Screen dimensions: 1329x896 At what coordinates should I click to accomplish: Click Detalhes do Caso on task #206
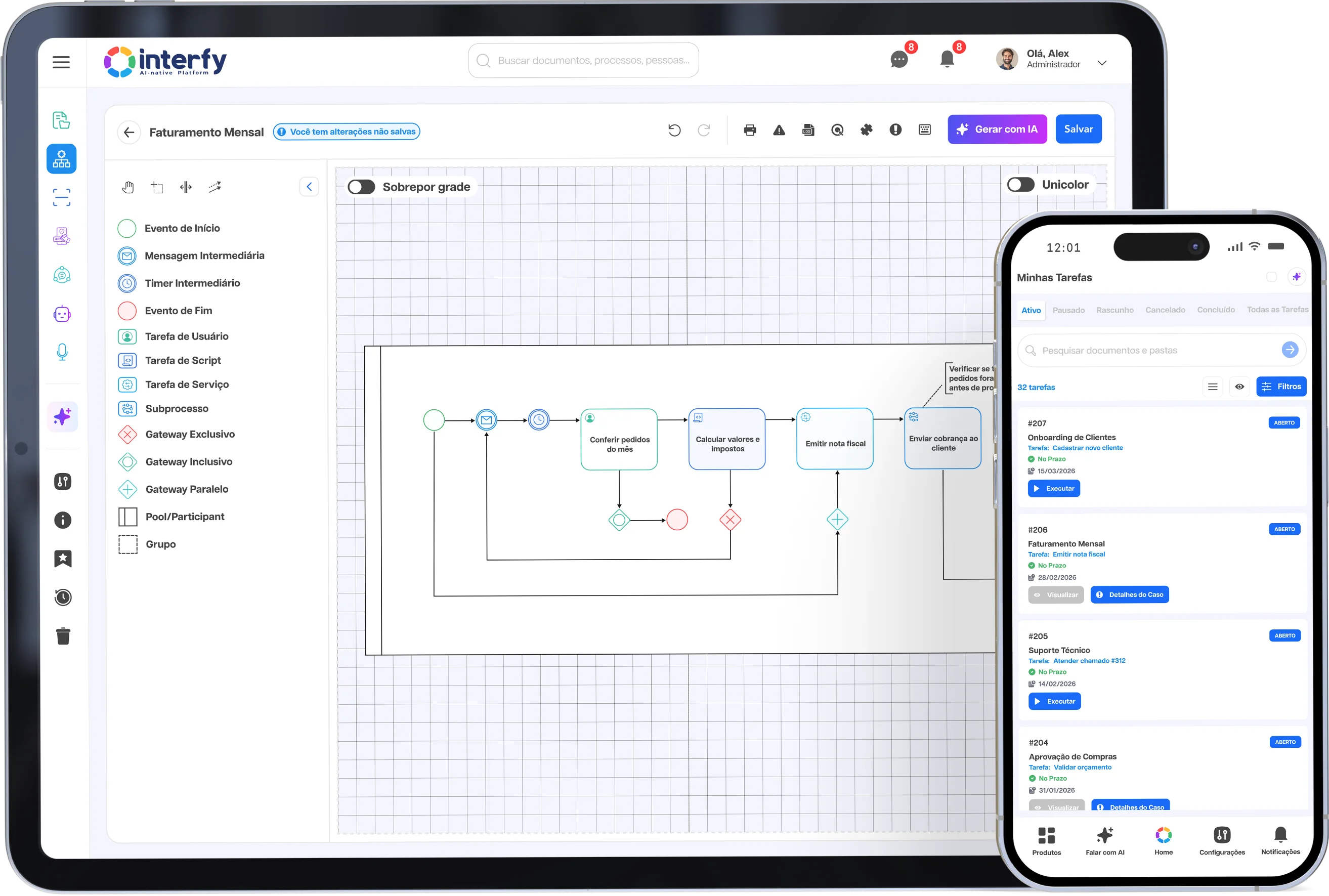[x=1130, y=595]
